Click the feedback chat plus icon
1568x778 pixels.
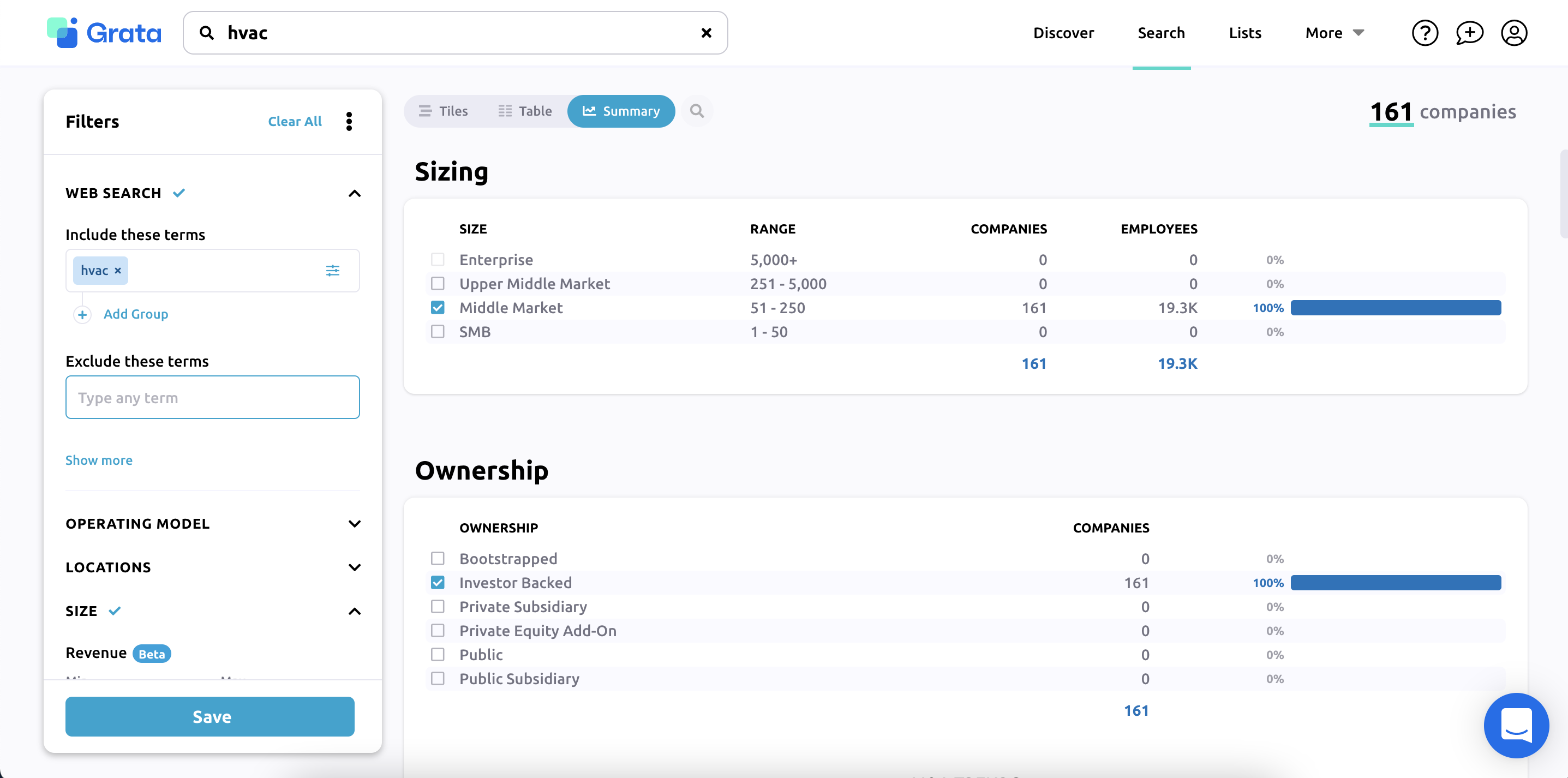coord(1469,33)
